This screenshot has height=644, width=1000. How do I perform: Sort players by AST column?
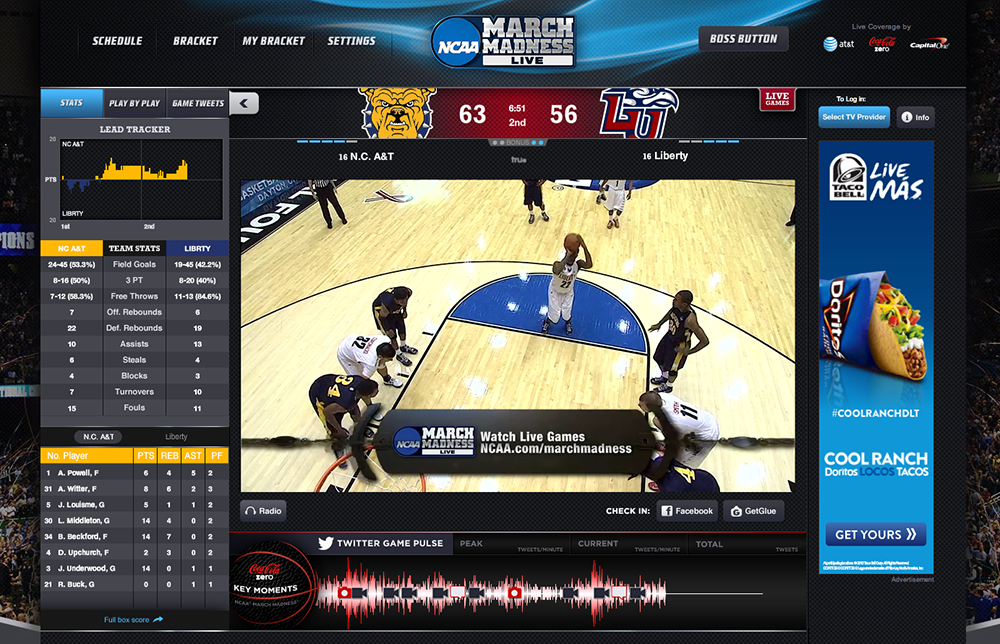click(193, 455)
